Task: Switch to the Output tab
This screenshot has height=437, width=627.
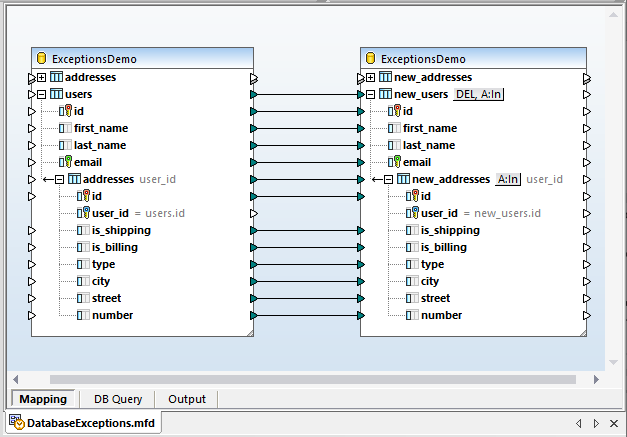Action: point(186,399)
